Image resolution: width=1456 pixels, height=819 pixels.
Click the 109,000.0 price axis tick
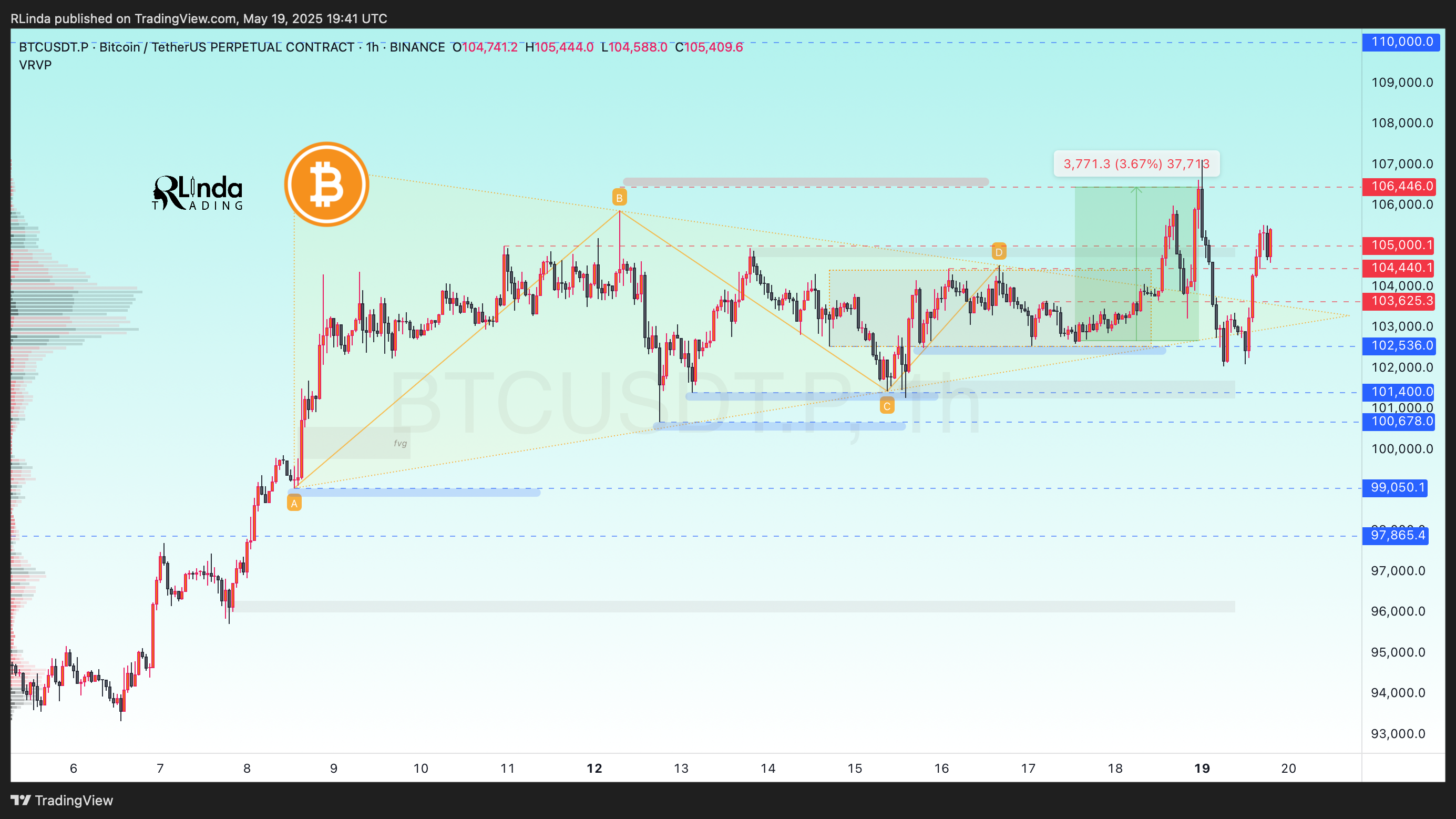point(1402,83)
